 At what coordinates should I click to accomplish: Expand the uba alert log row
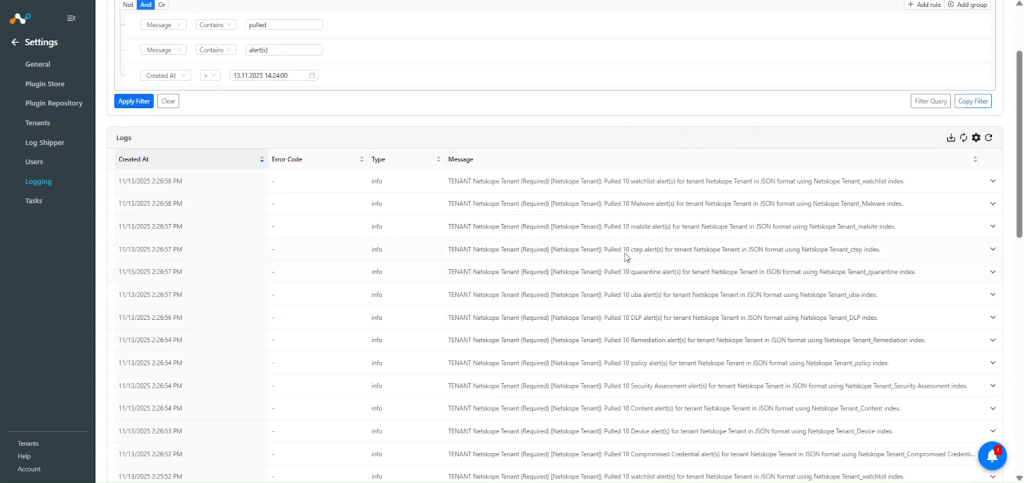[x=993, y=294]
